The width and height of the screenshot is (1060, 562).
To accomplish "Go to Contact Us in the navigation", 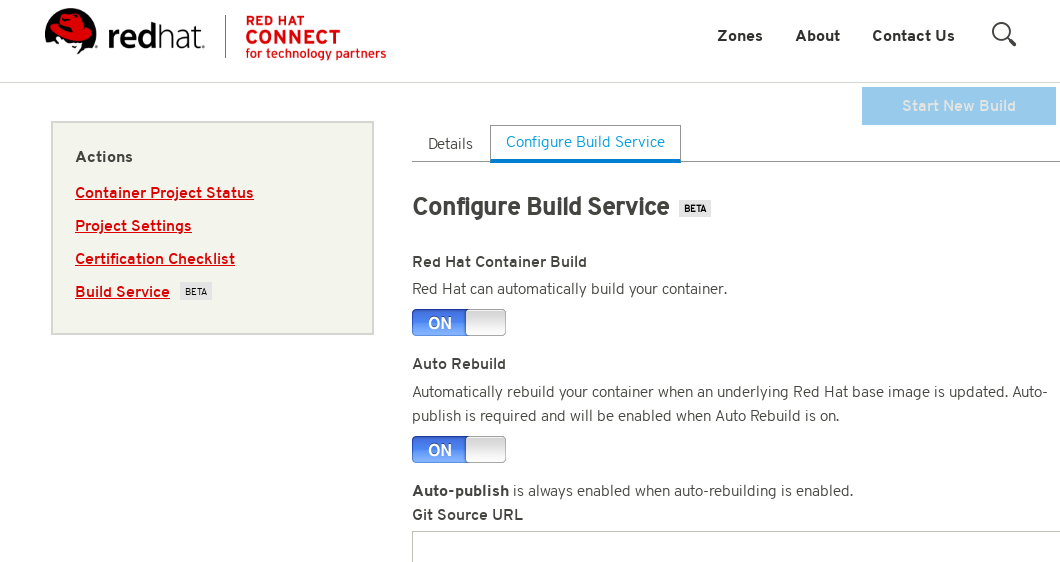I will coord(913,36).
